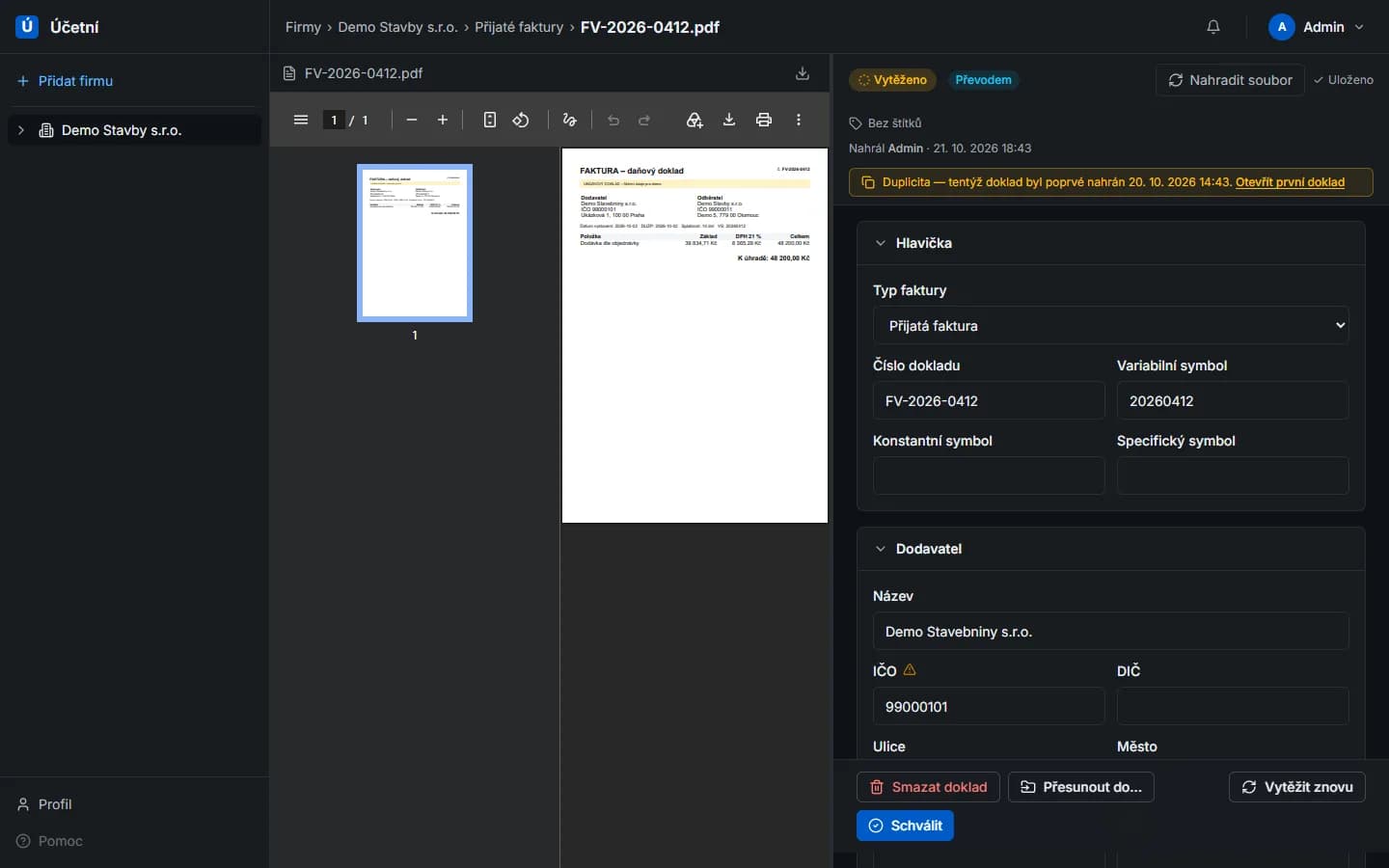
Task: Click Přidat firmu in the sidebar
Action: click(x=66, y=81)
